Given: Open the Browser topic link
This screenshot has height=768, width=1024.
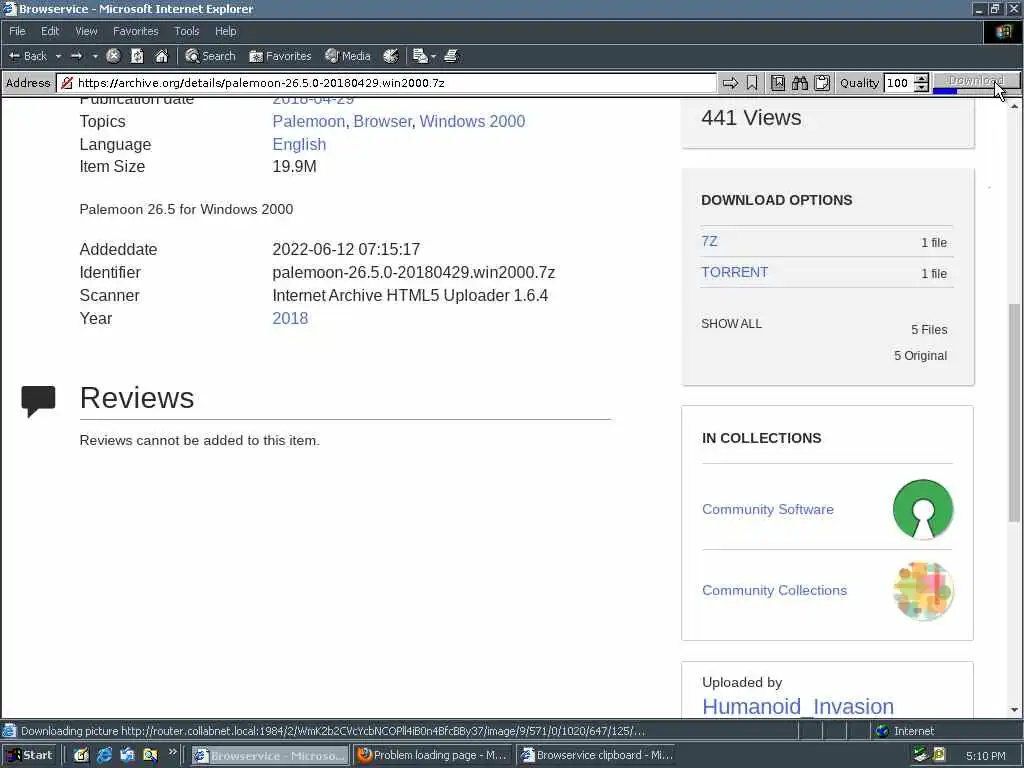Looking at the screenshot, I should [x=382, y=121].
